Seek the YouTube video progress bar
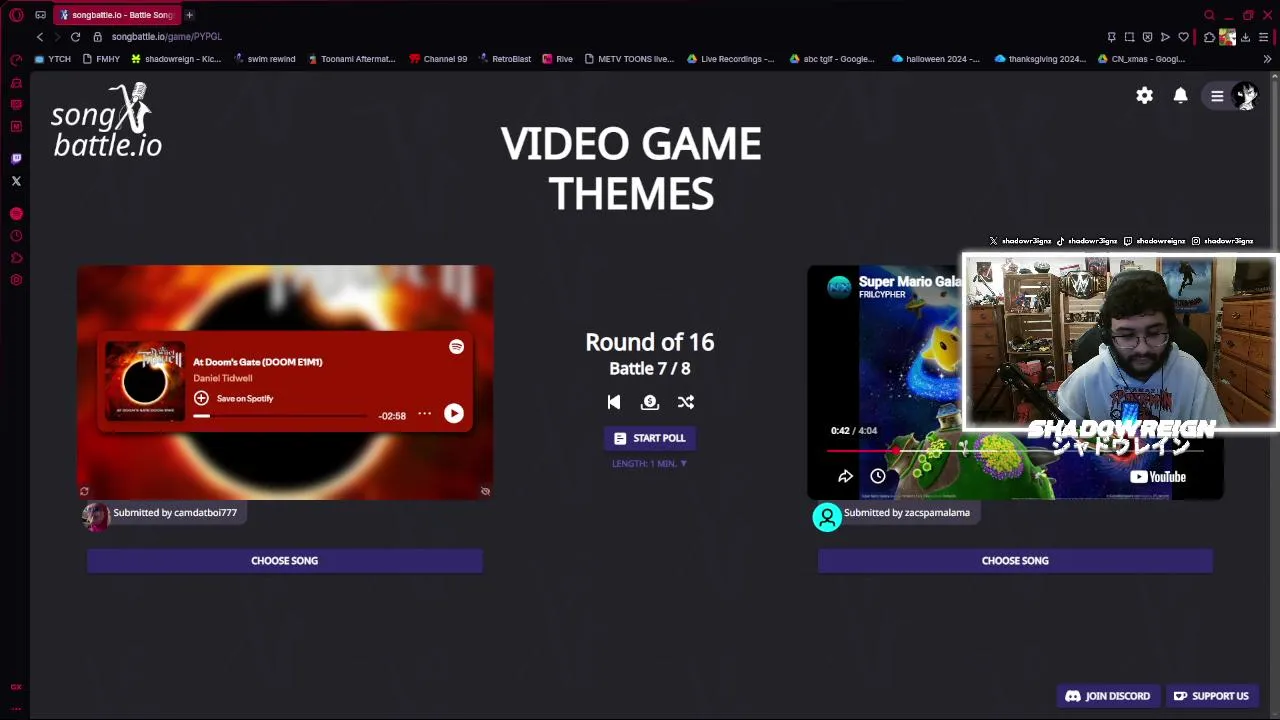The width and height of the screenshot is (1280, 720). pos(1015,451)
